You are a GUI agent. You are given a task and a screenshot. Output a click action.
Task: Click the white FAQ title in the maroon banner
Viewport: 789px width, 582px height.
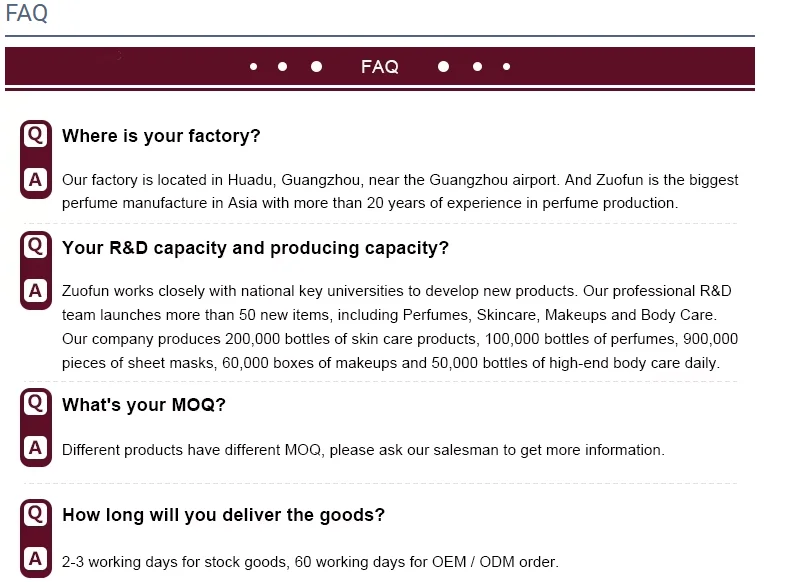click(x=380, y=67)
